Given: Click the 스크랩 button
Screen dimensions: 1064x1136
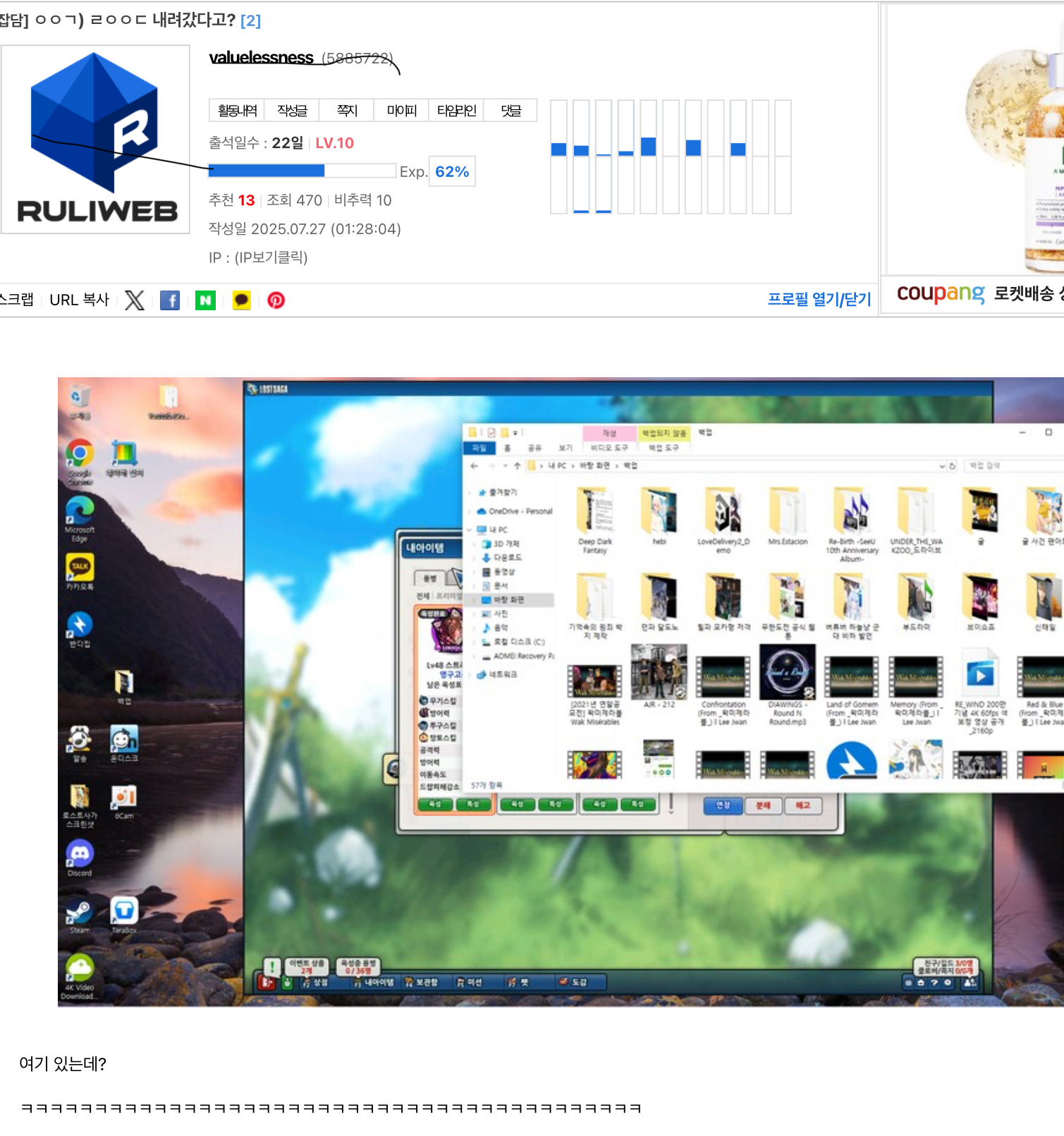Looking at the screenshot, I should pyautogui.click(x=17, y=300).
